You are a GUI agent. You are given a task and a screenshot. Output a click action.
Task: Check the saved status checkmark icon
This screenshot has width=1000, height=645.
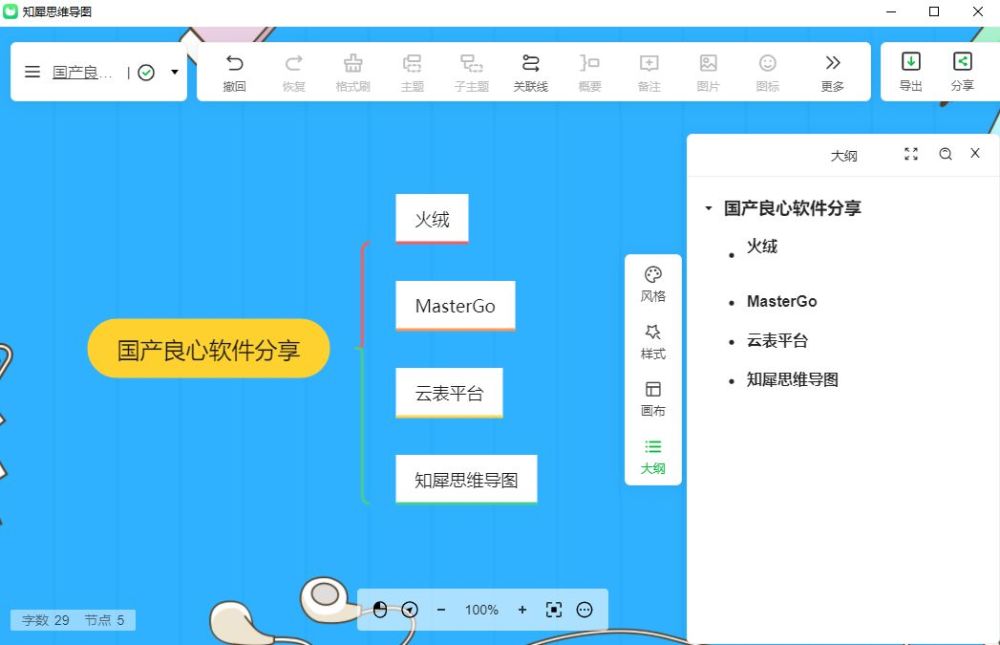pos(146,73)
